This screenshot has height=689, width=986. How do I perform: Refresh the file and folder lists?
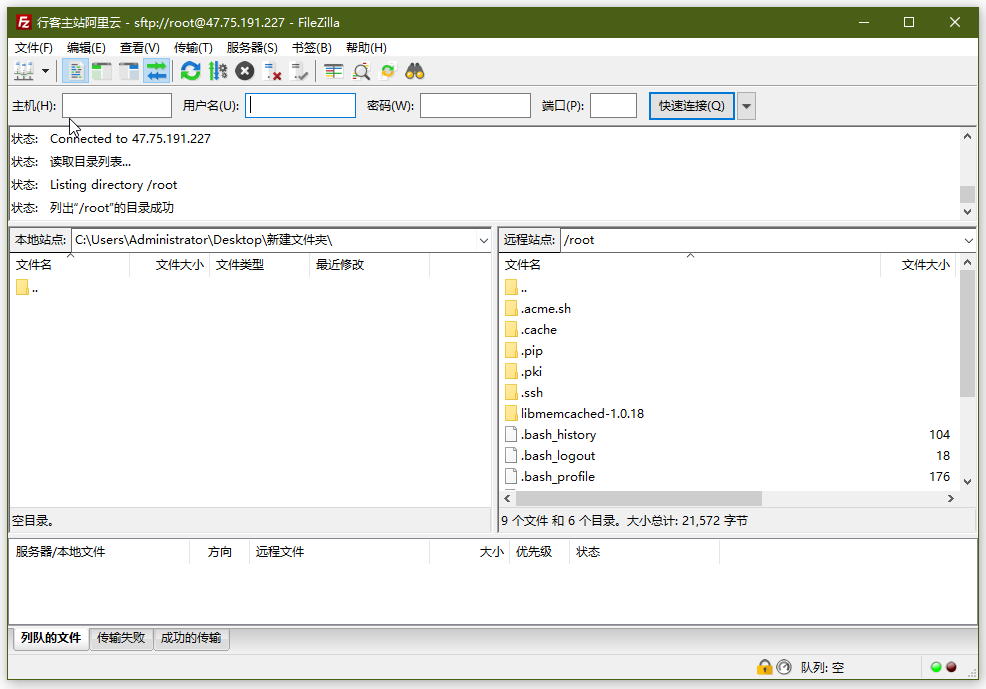(x=191, y=72)
